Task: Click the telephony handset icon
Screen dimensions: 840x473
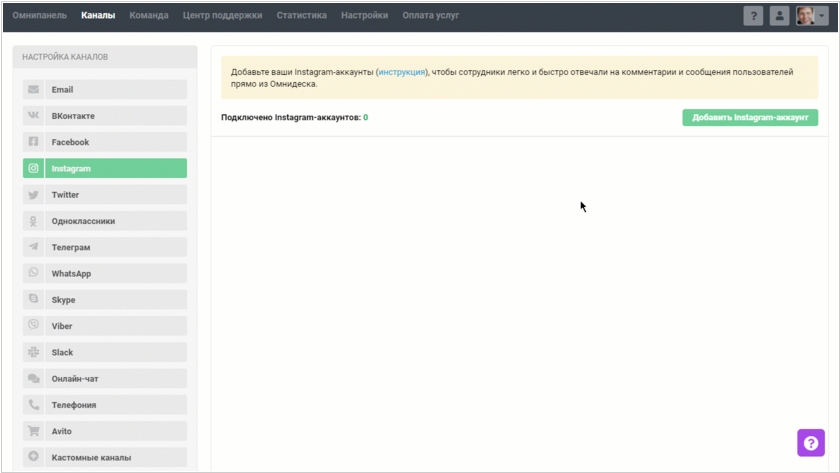Action: [33, 404]
